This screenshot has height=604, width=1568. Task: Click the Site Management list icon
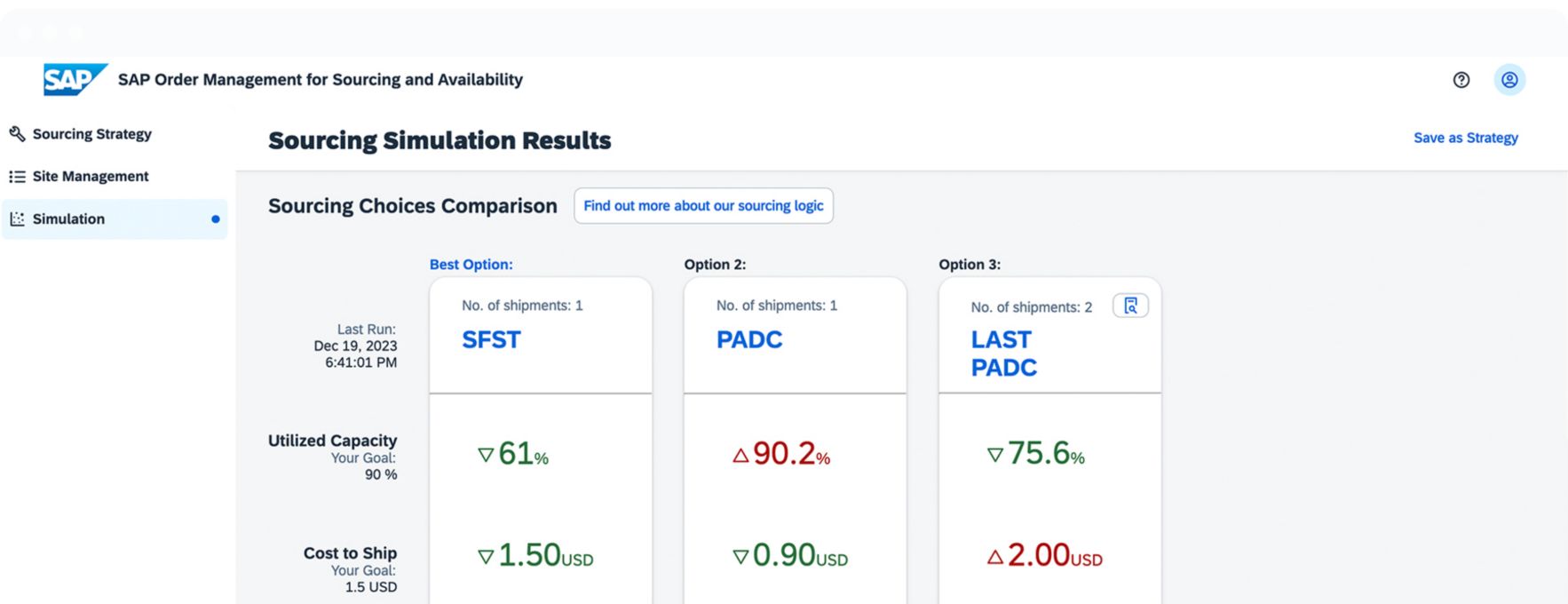coord(17,177)
